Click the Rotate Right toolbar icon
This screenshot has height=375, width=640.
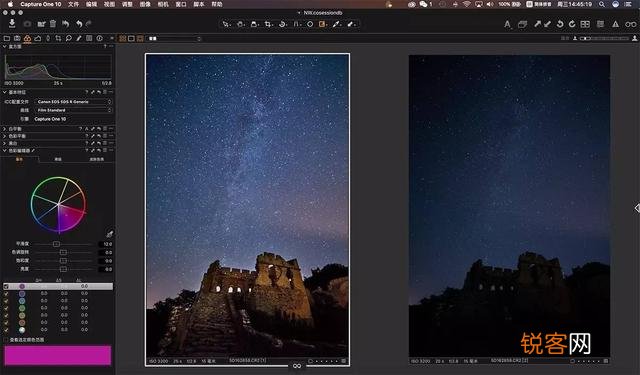572,24
